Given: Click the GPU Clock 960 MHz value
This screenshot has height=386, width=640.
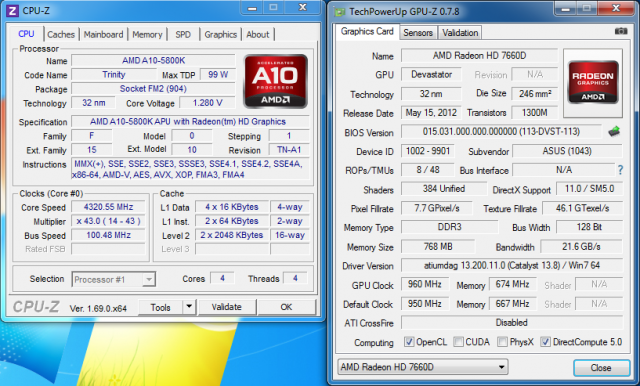Looking at the screenshot, I should coord(425,284).
